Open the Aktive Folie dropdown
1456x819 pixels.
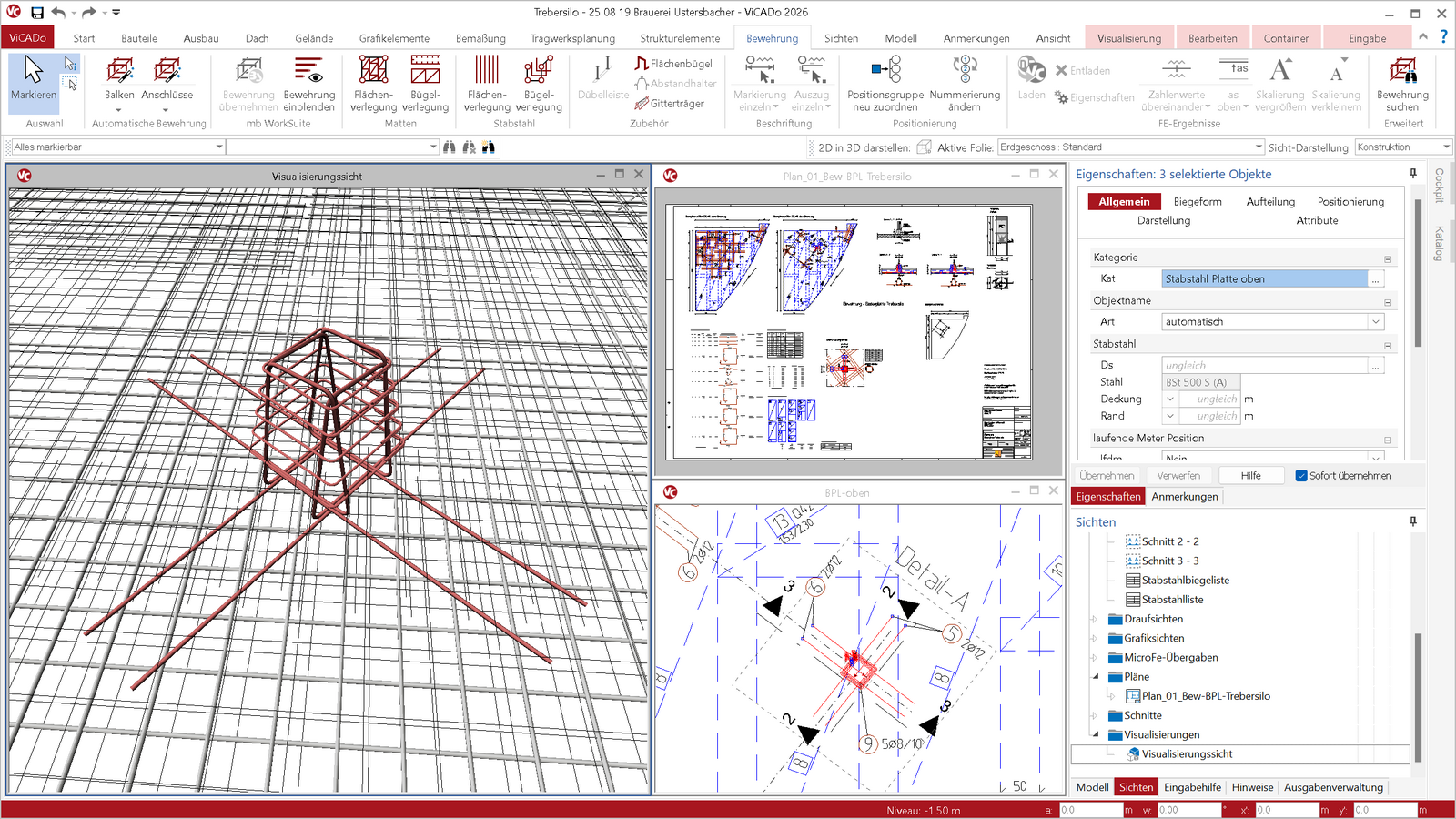pos(1259,147)
